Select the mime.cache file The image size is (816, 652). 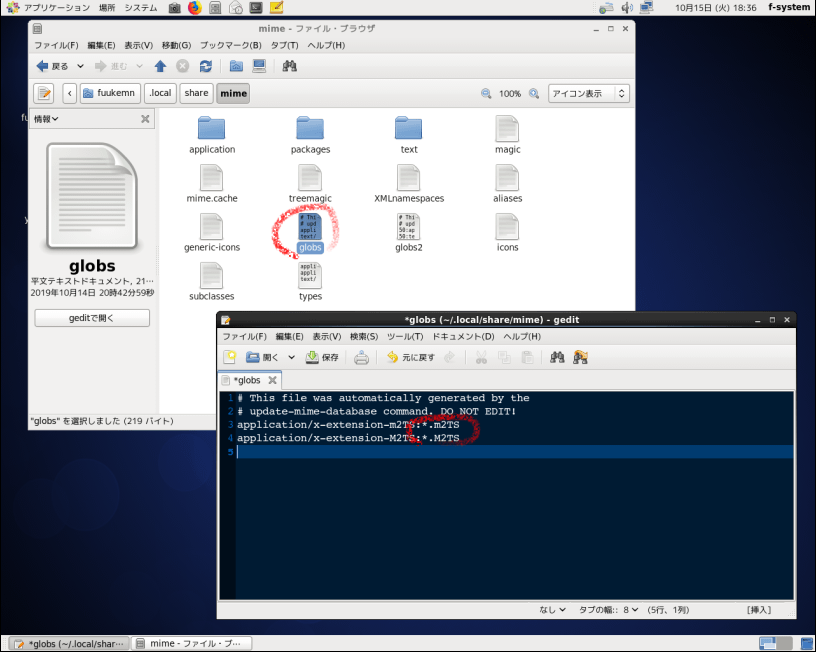click(212, 184)
